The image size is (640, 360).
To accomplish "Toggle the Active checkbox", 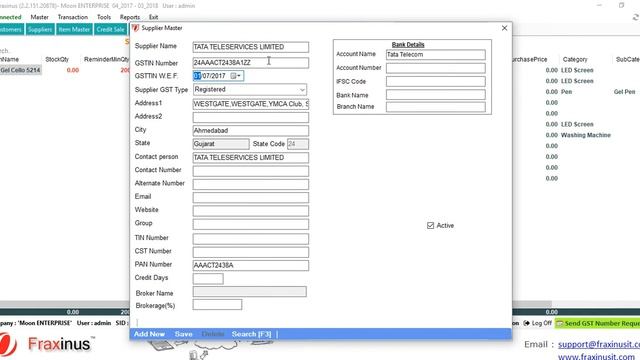I will point(430,225).
